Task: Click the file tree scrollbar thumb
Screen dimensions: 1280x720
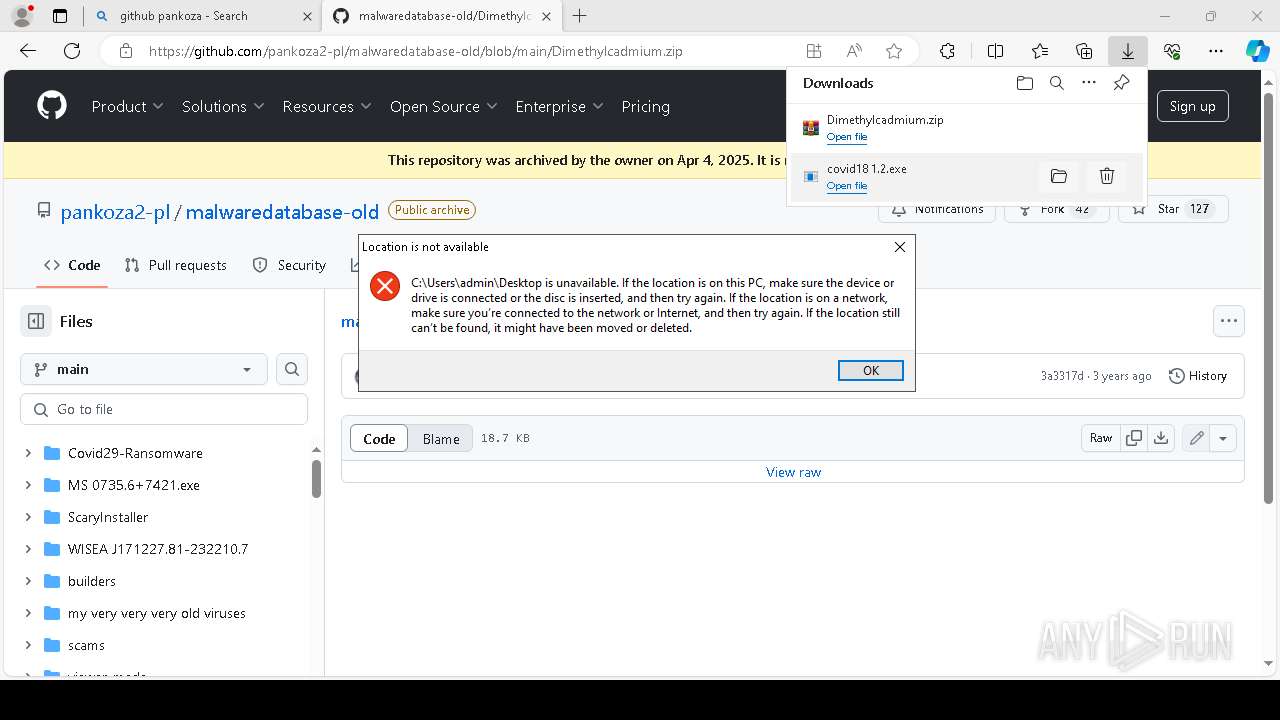Action: pos(316,478)
